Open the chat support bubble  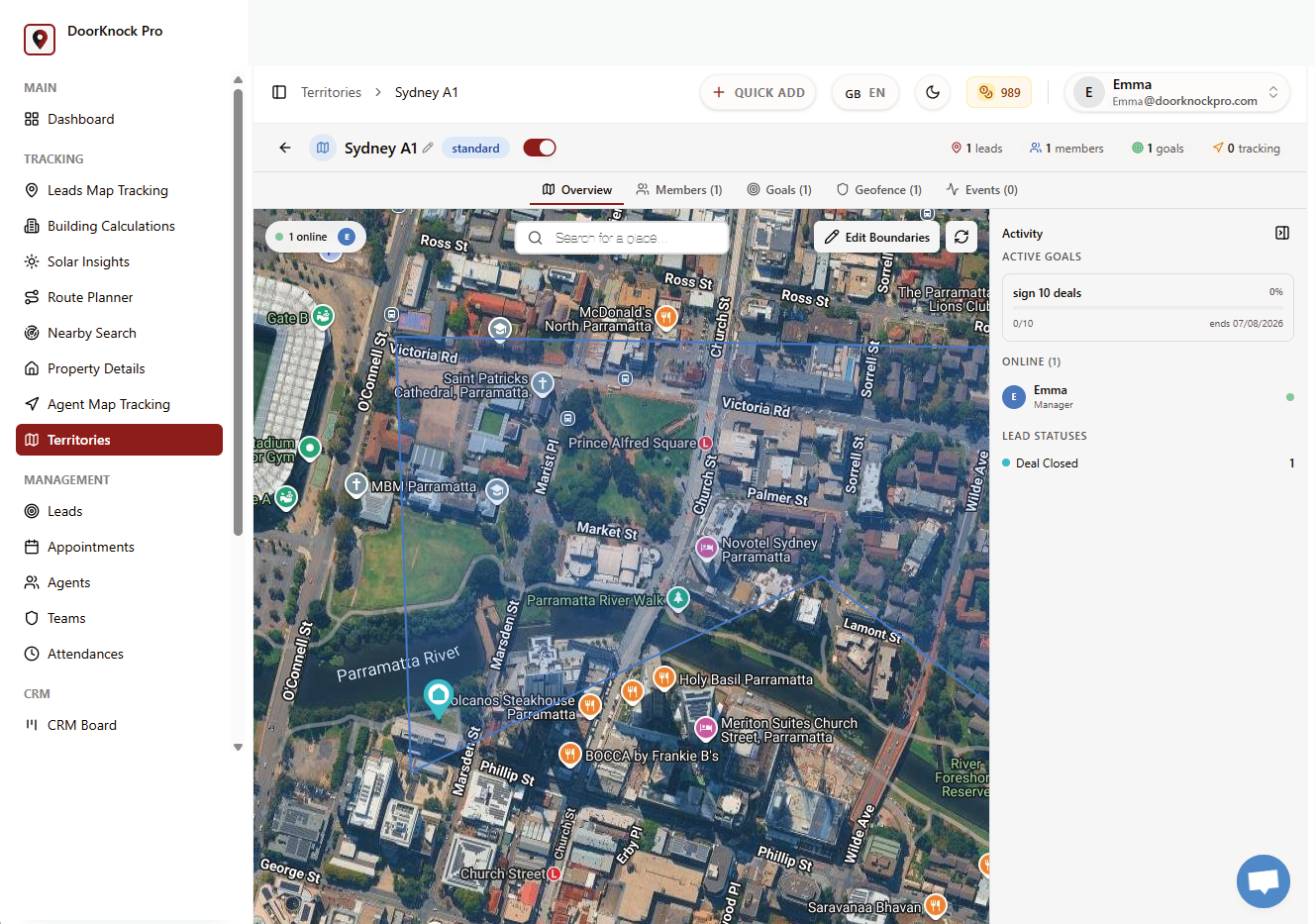(1264, 881)
